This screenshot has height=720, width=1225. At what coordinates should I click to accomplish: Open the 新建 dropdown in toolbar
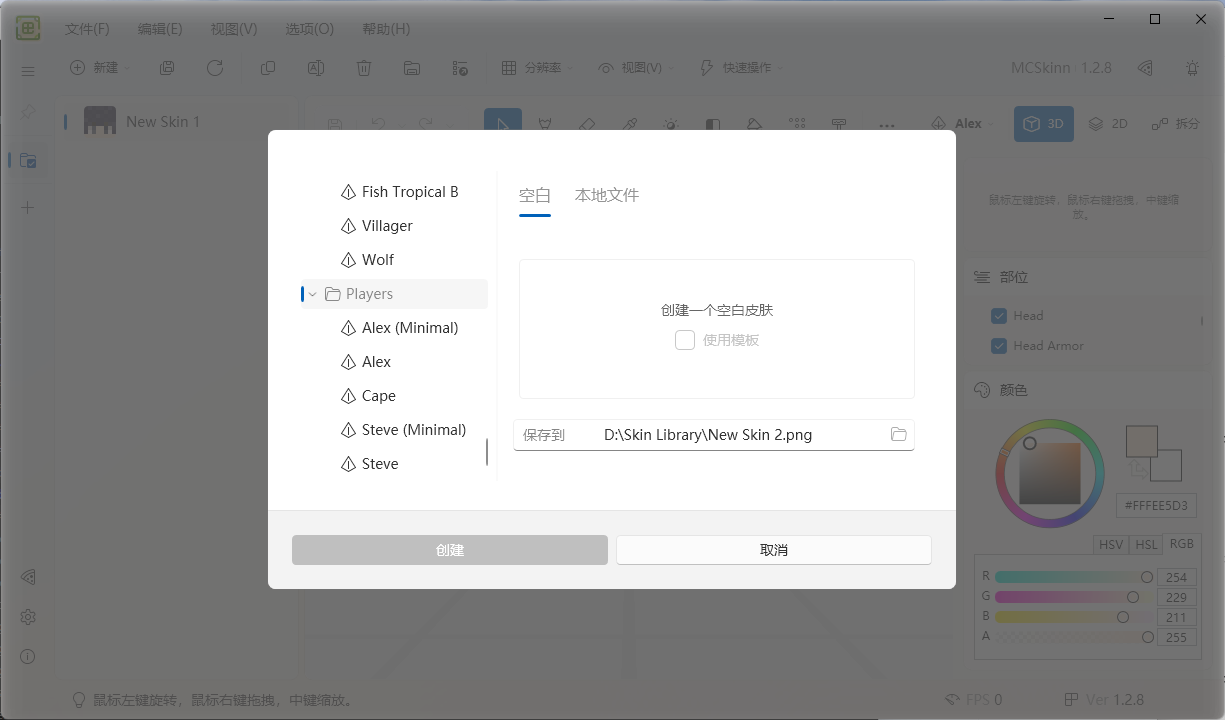(x=100, y=68)
